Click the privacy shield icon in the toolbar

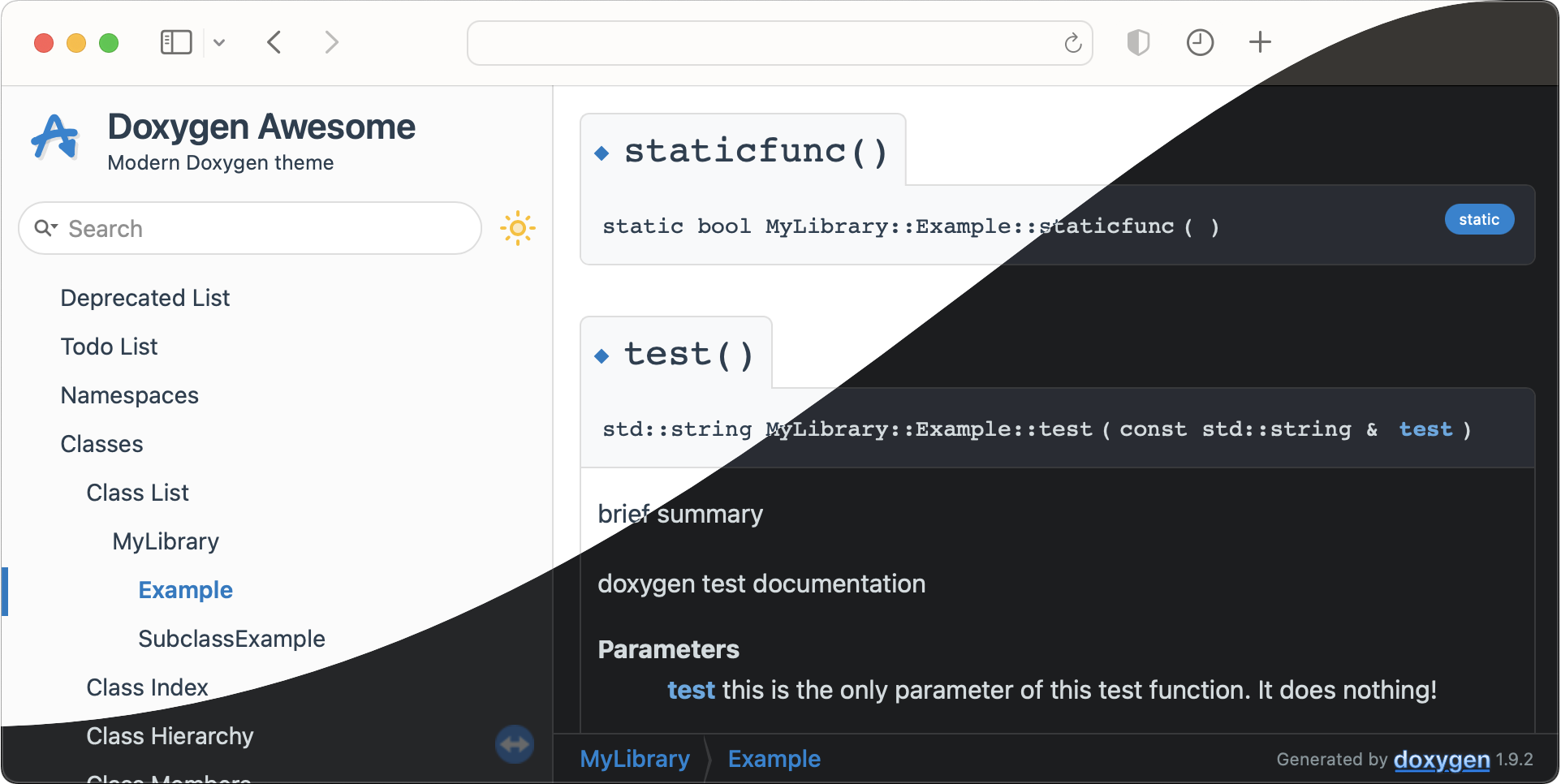(1138, 42)
